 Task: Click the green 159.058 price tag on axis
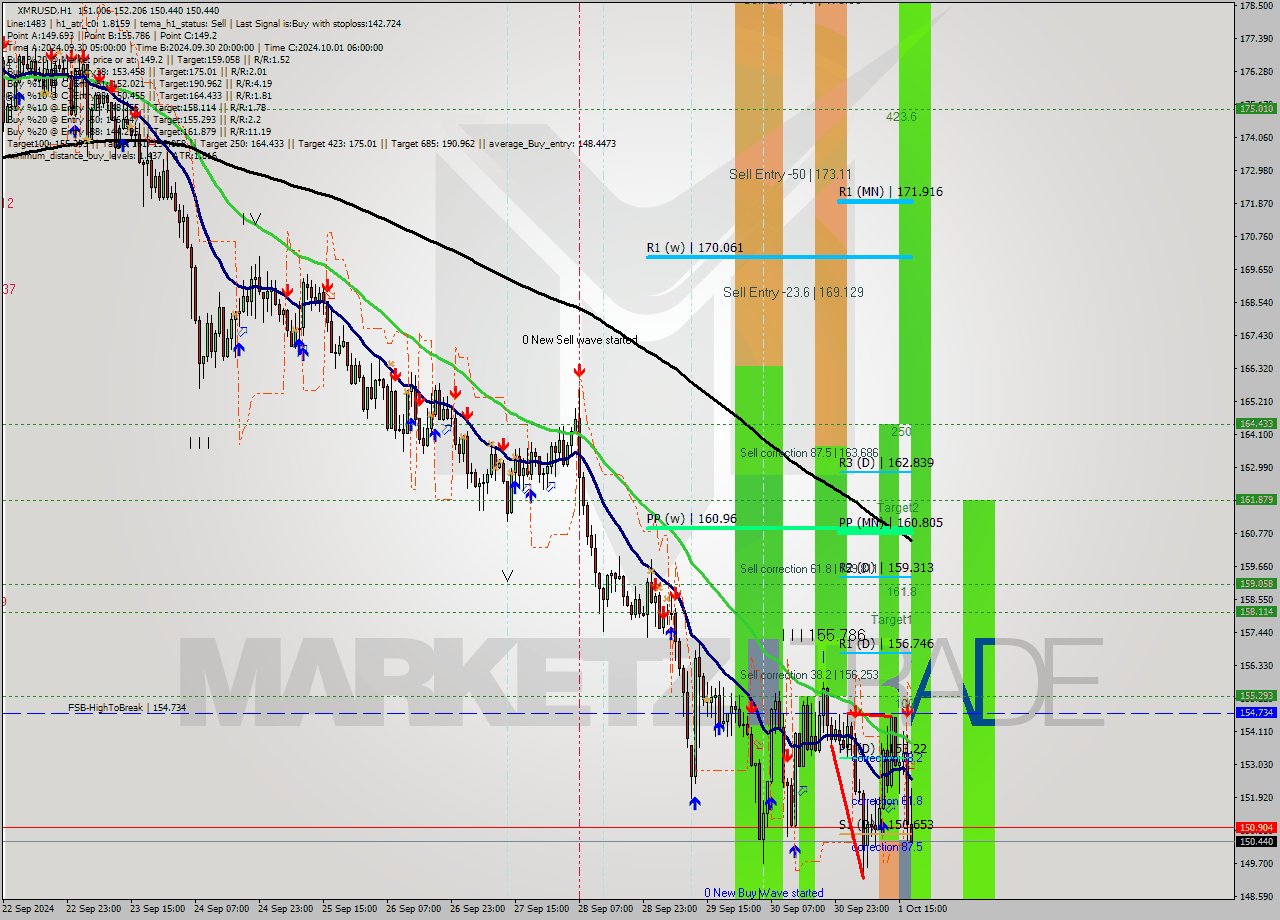point(1256,583)
